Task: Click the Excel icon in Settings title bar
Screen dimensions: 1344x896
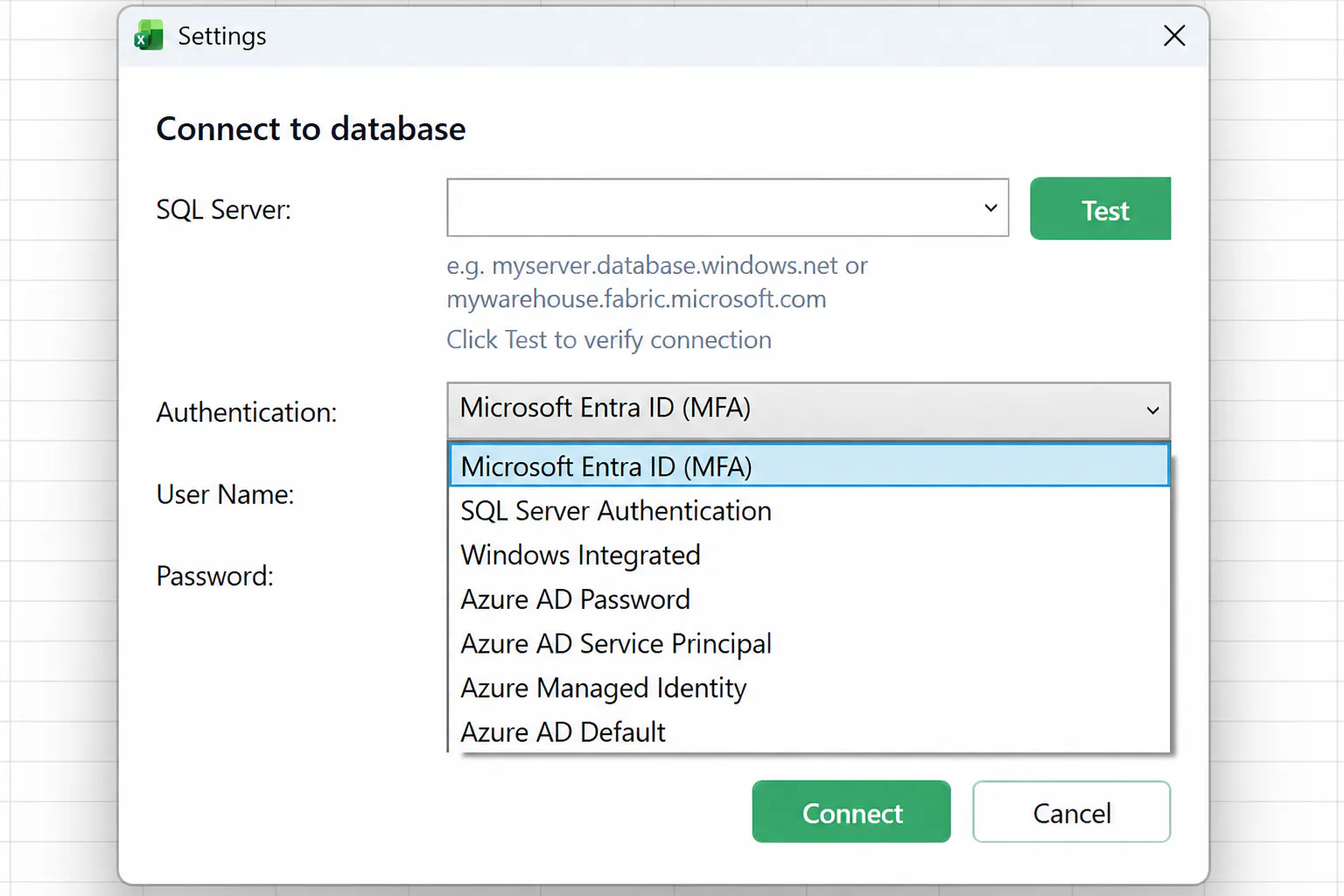Action: point(149,36)
